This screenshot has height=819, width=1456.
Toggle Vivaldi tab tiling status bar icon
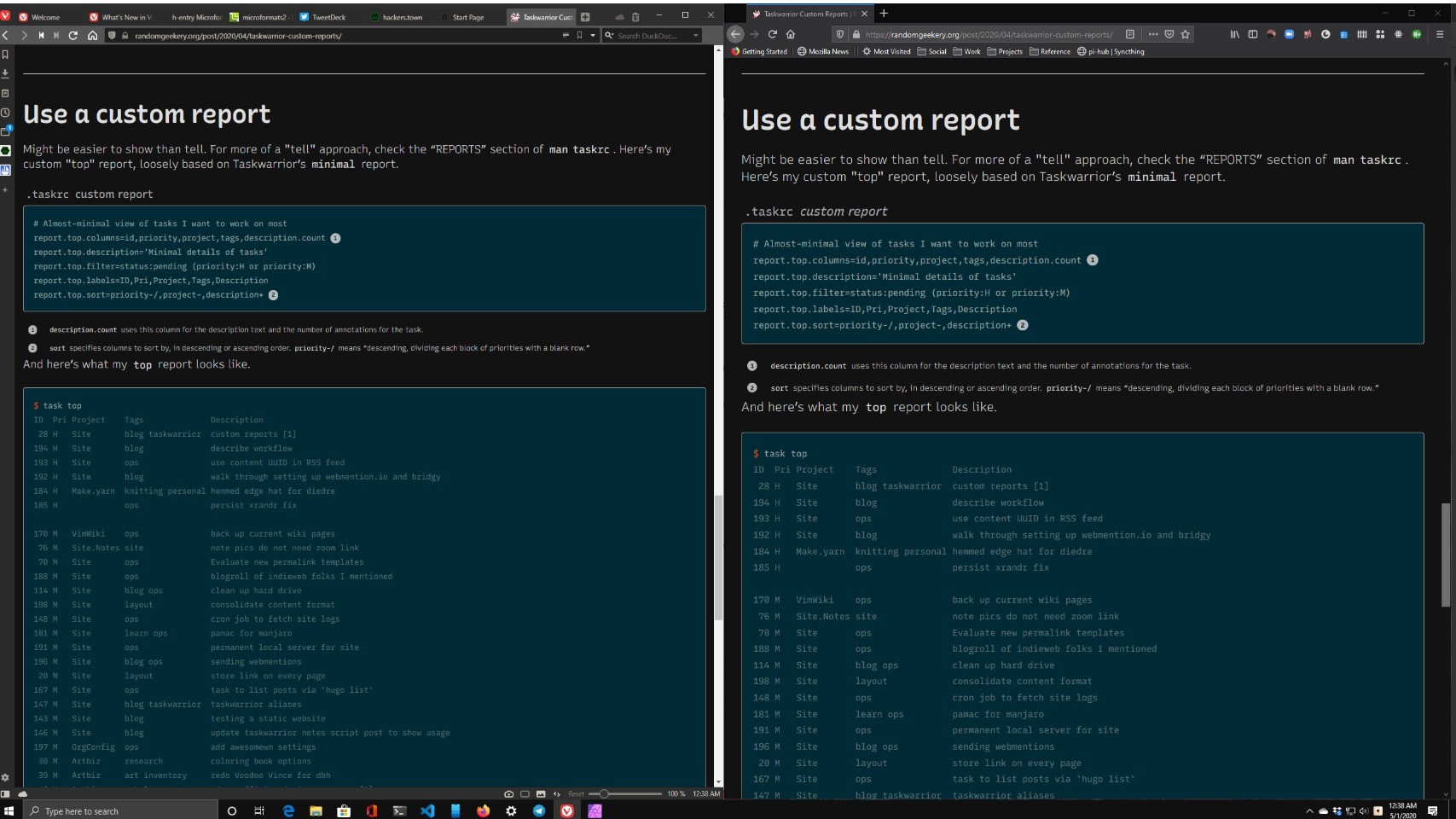(525, 793)
